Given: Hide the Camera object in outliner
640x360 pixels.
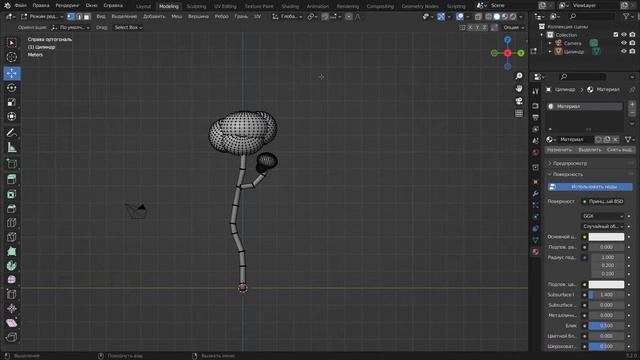Looking at the screenshot, I should tap(624, 43).
